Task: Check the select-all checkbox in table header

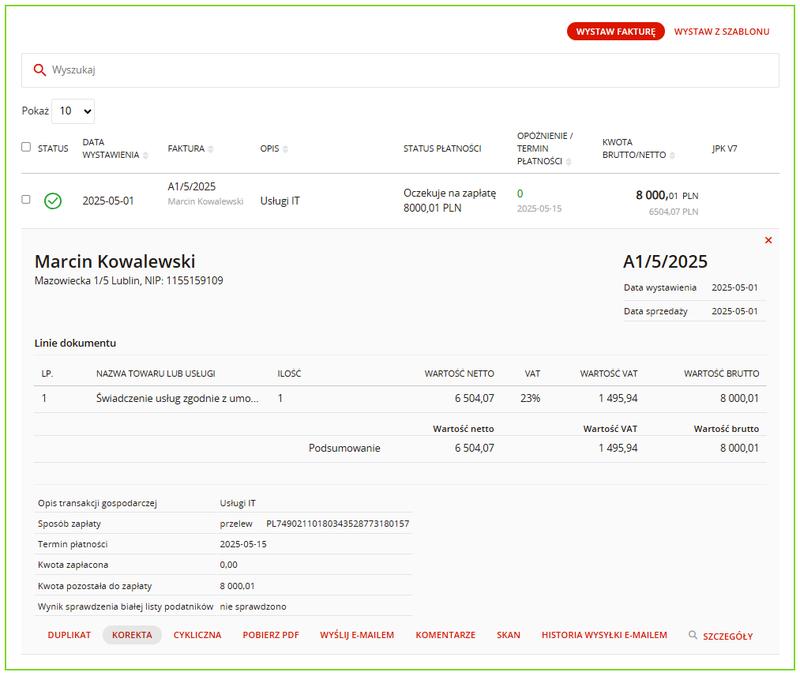Action: click(x=26, y=146)
